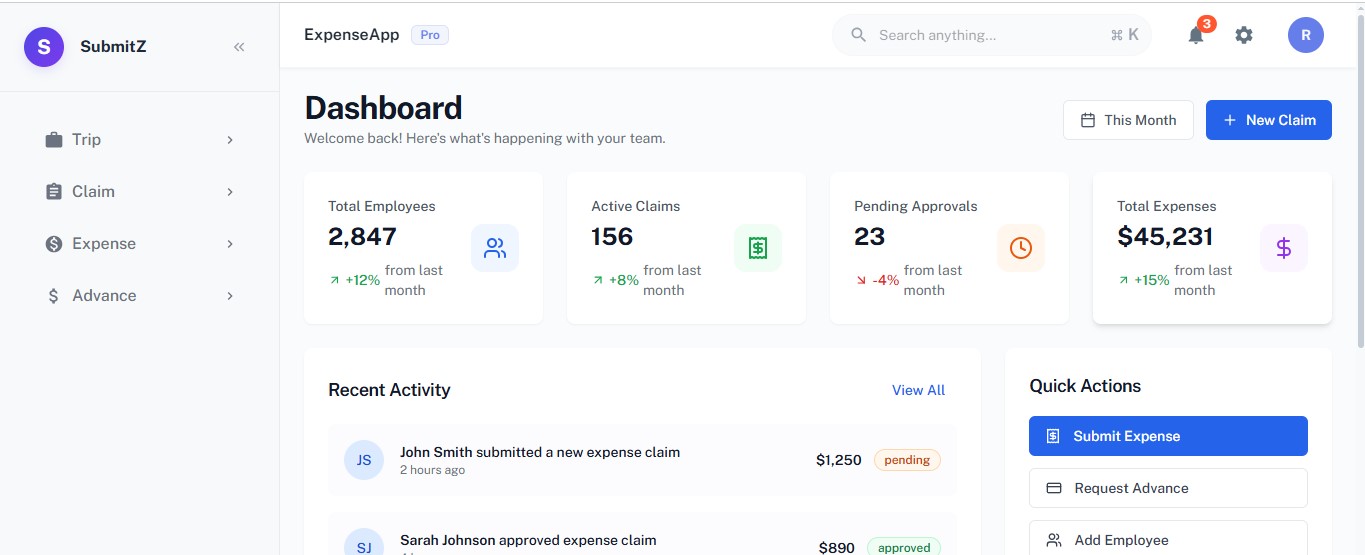Click the Search anything field

click(992, 35)
